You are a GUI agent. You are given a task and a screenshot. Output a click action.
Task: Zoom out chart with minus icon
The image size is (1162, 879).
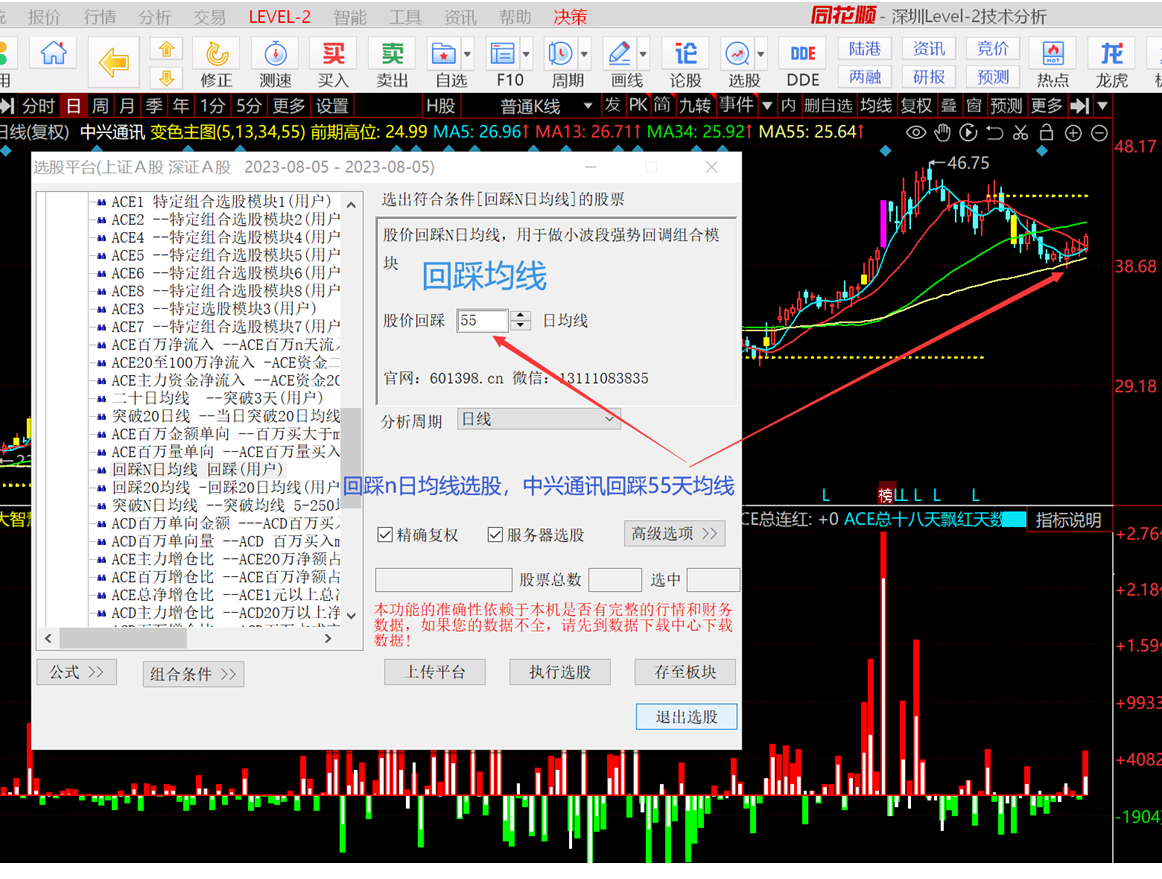pos(1100,133)
